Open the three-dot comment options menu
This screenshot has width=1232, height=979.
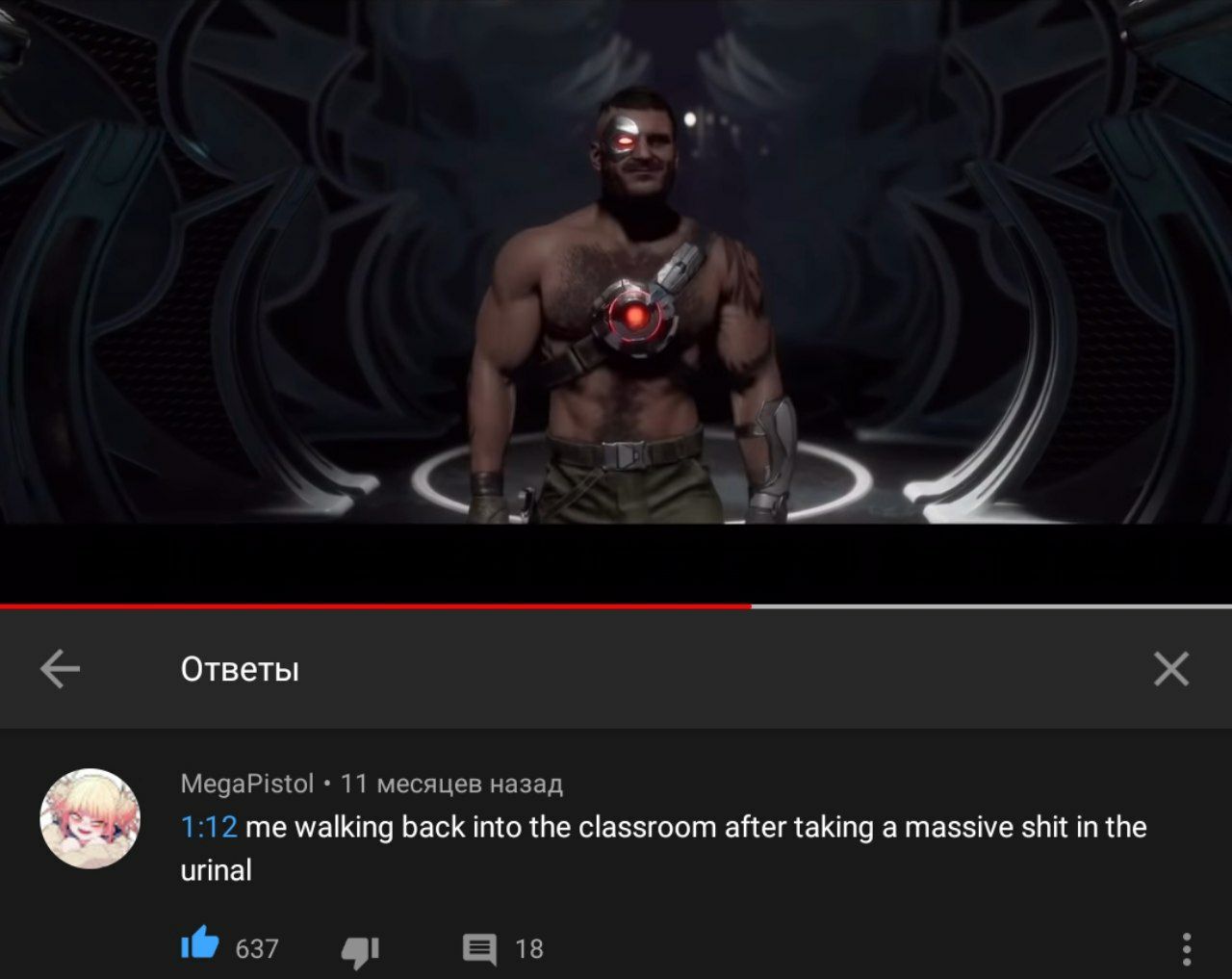click(1186, 949)
